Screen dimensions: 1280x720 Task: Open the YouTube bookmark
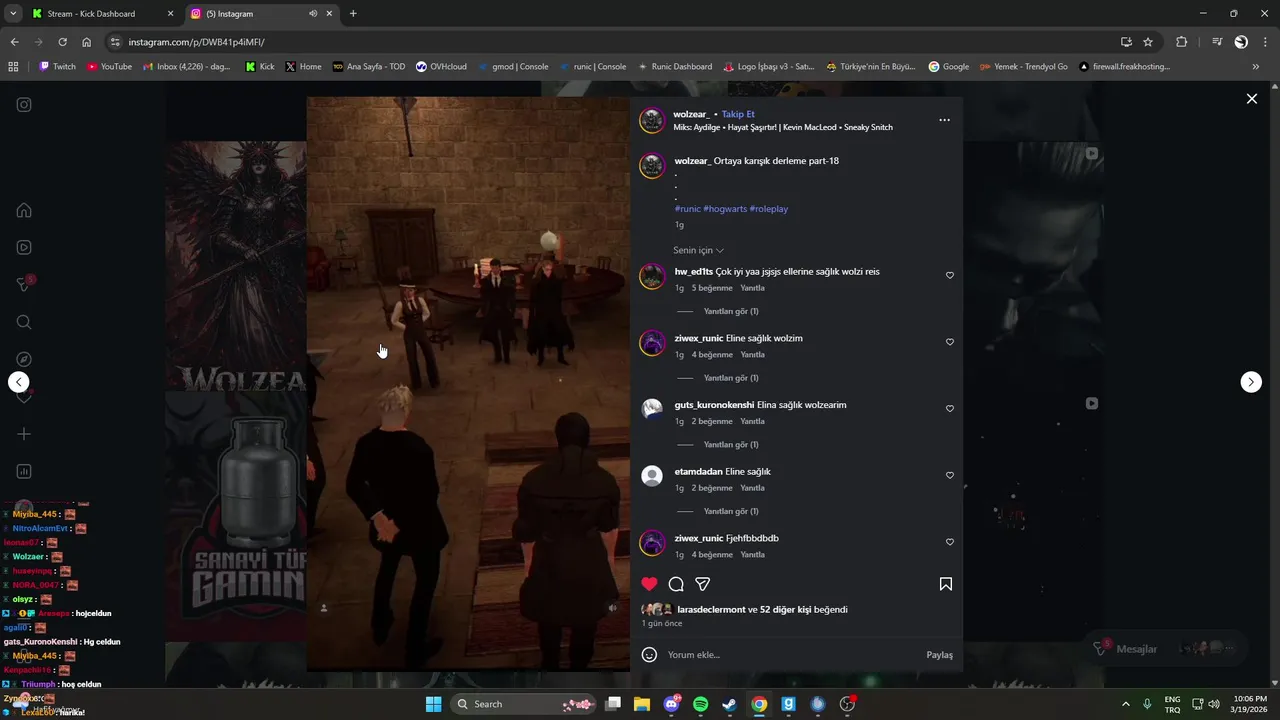point(109,67)
